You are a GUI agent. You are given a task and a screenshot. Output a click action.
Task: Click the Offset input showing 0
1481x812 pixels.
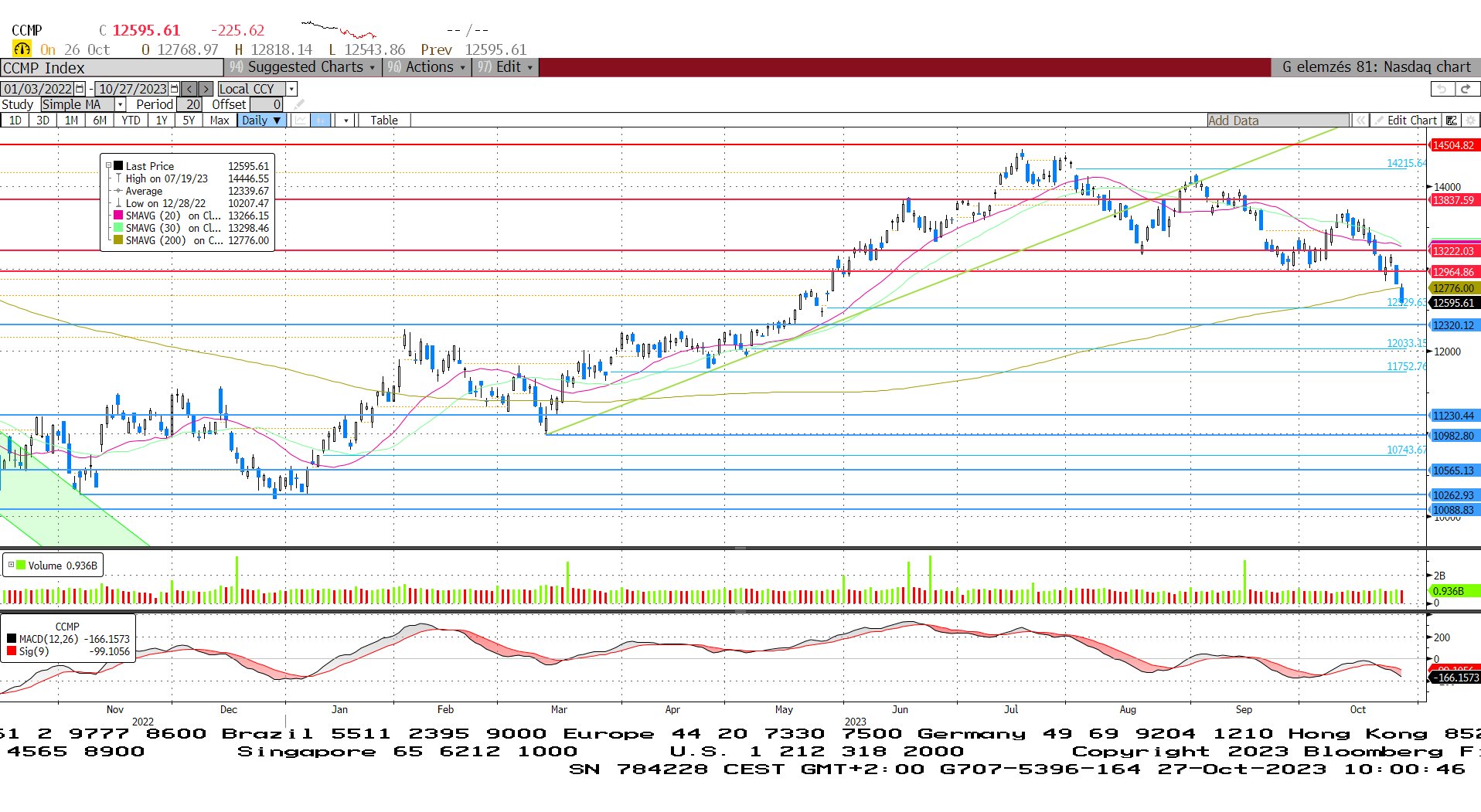click(x=266, y=104)
